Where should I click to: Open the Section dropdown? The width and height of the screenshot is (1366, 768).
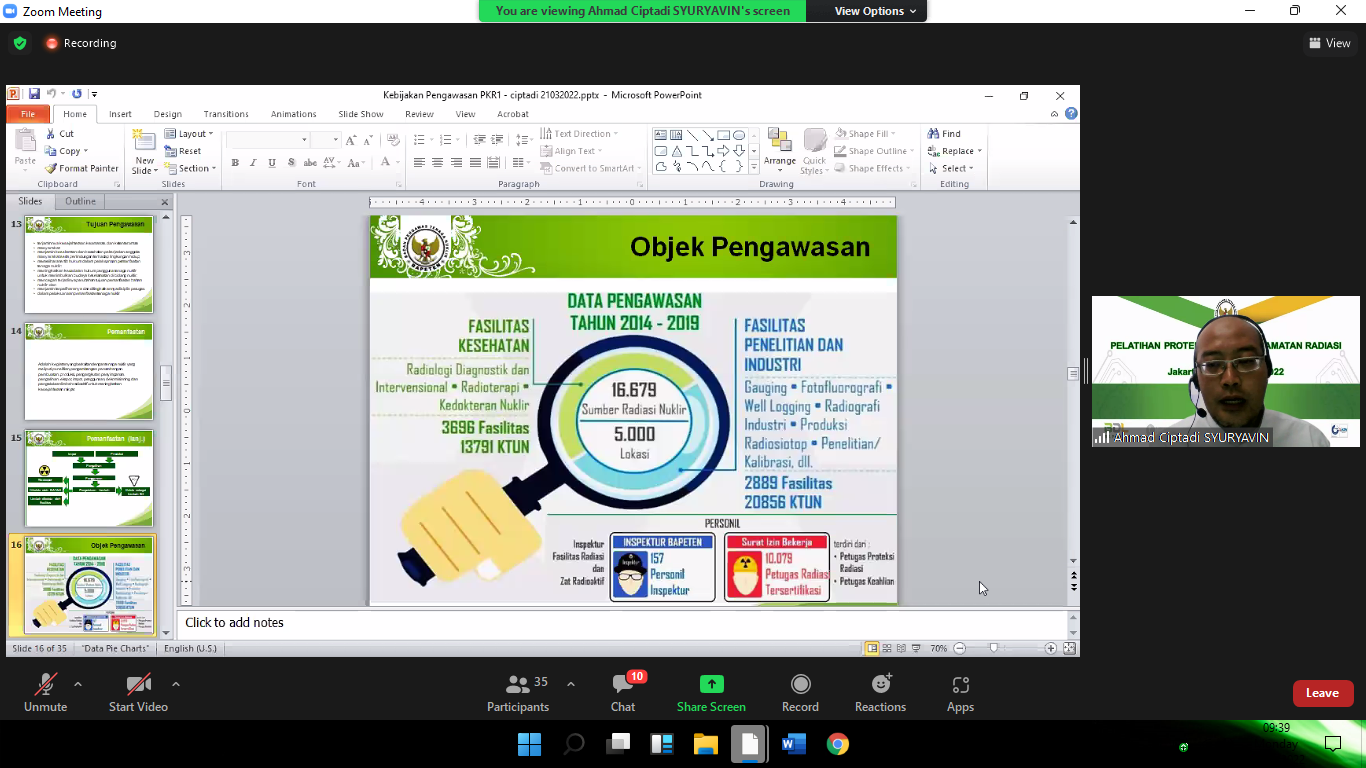(x=190, y=168)
